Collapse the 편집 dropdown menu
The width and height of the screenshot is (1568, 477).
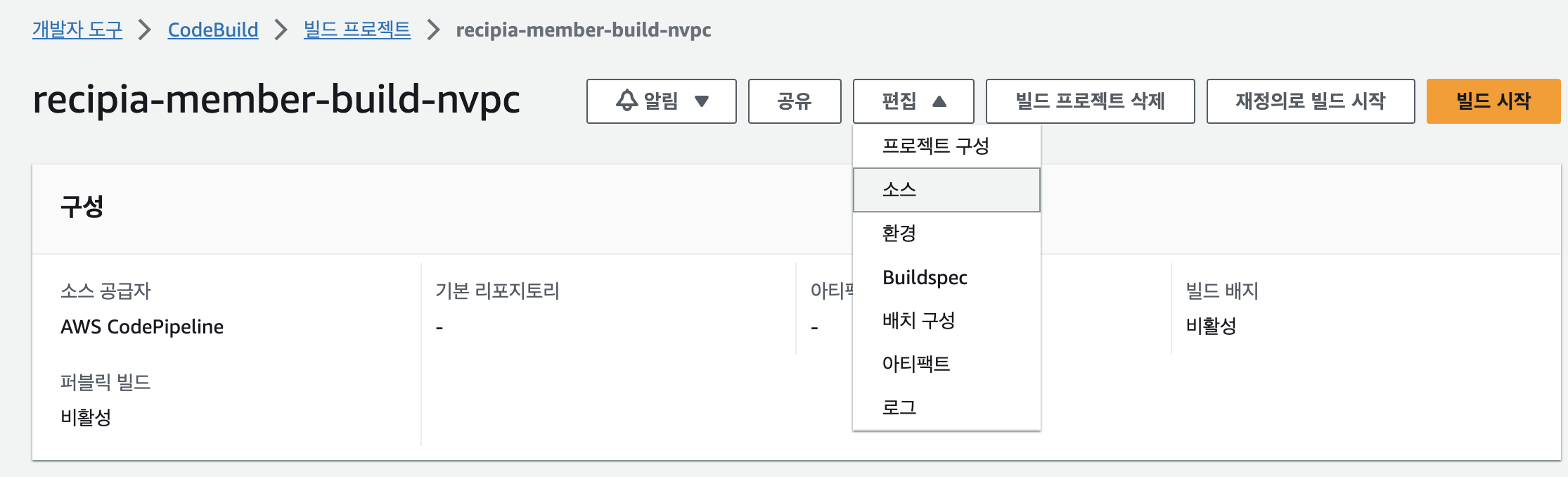[912, 101]
